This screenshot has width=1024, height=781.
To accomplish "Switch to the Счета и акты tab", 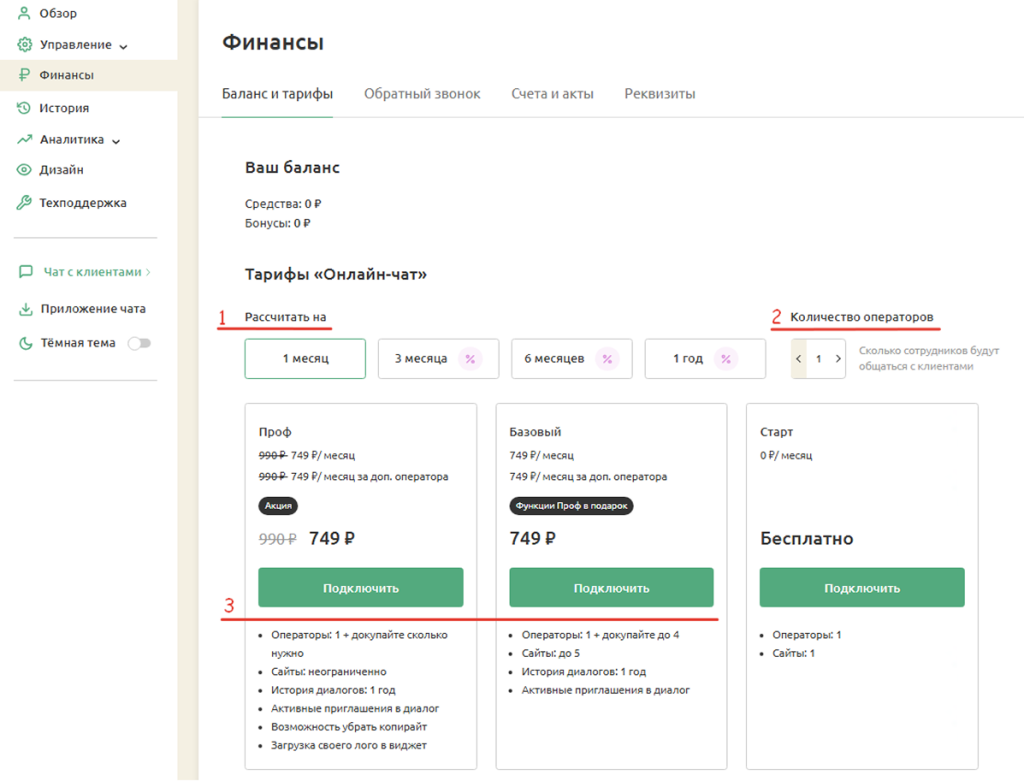I will [x=552, y=94].
